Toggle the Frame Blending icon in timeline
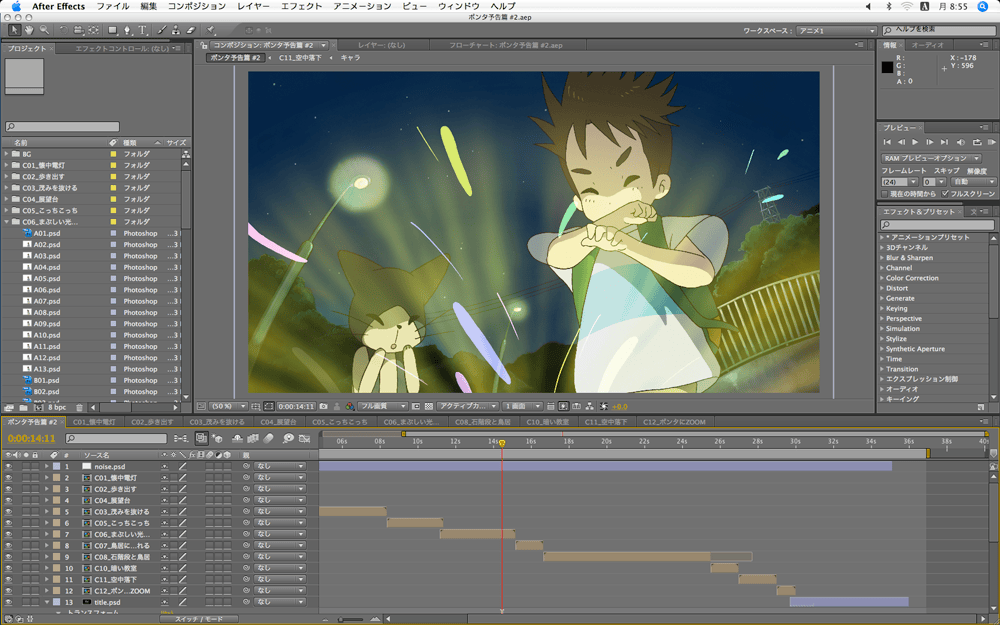The height and width of the screenshot is (625, 1000). click(x=253, y=438)
